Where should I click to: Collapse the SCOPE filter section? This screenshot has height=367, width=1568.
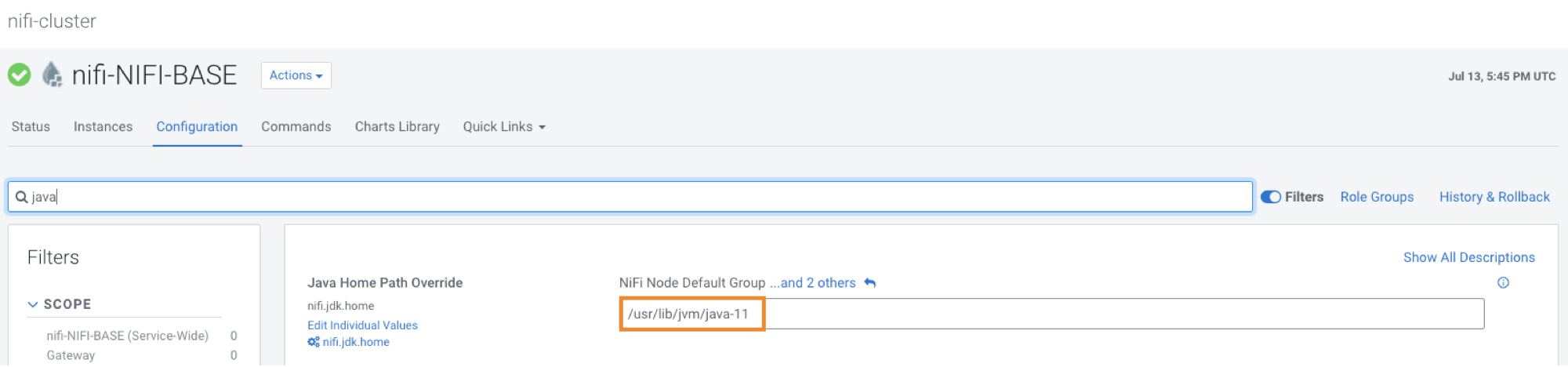[33, 304]
